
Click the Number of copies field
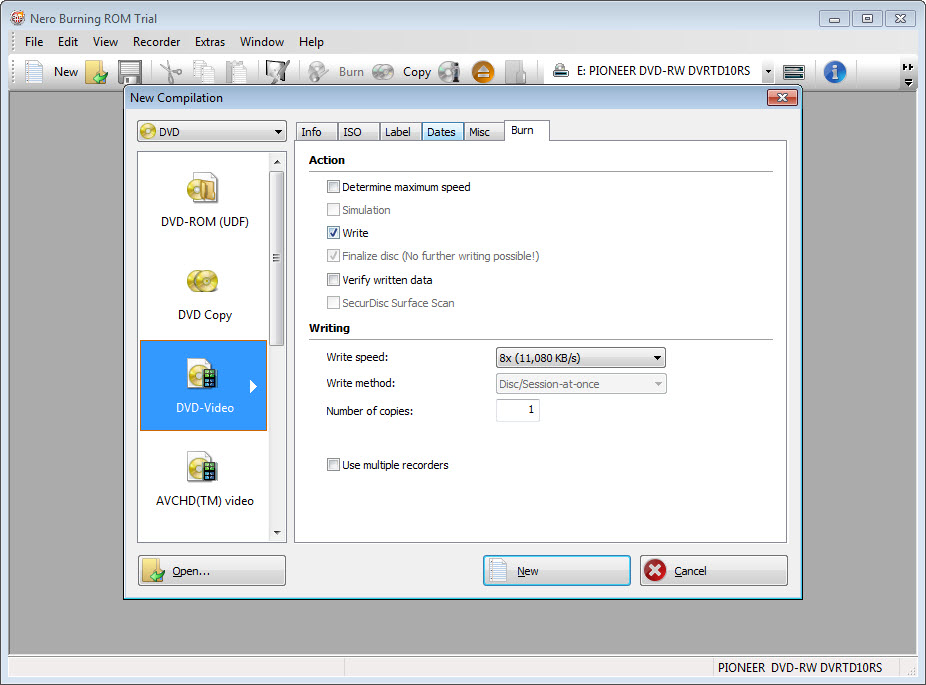[518, 410]
